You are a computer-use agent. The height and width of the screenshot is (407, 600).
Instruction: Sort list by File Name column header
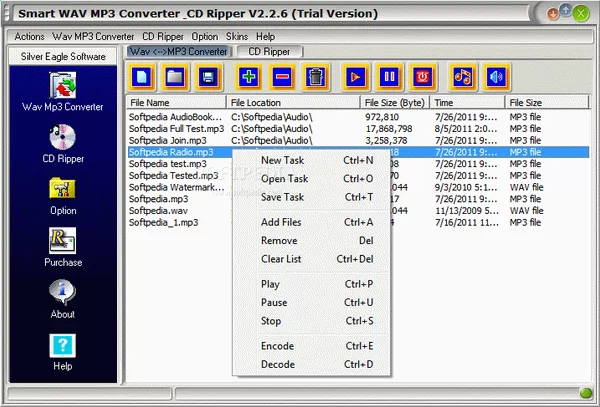click(x=175, y=102)
